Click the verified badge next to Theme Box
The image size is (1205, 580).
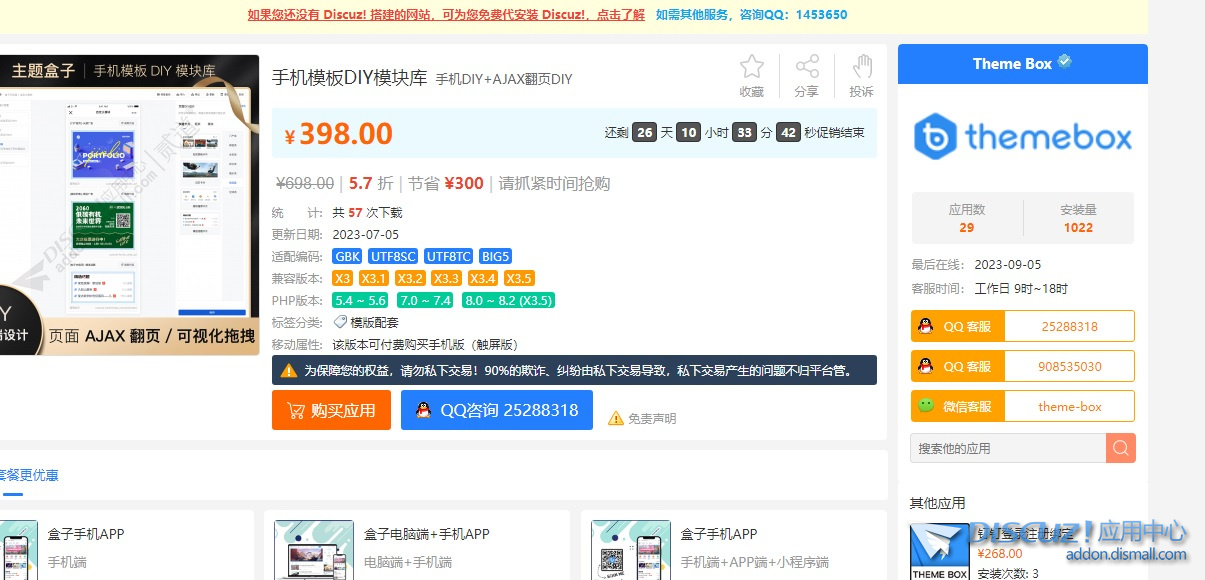click(1065, 62)
